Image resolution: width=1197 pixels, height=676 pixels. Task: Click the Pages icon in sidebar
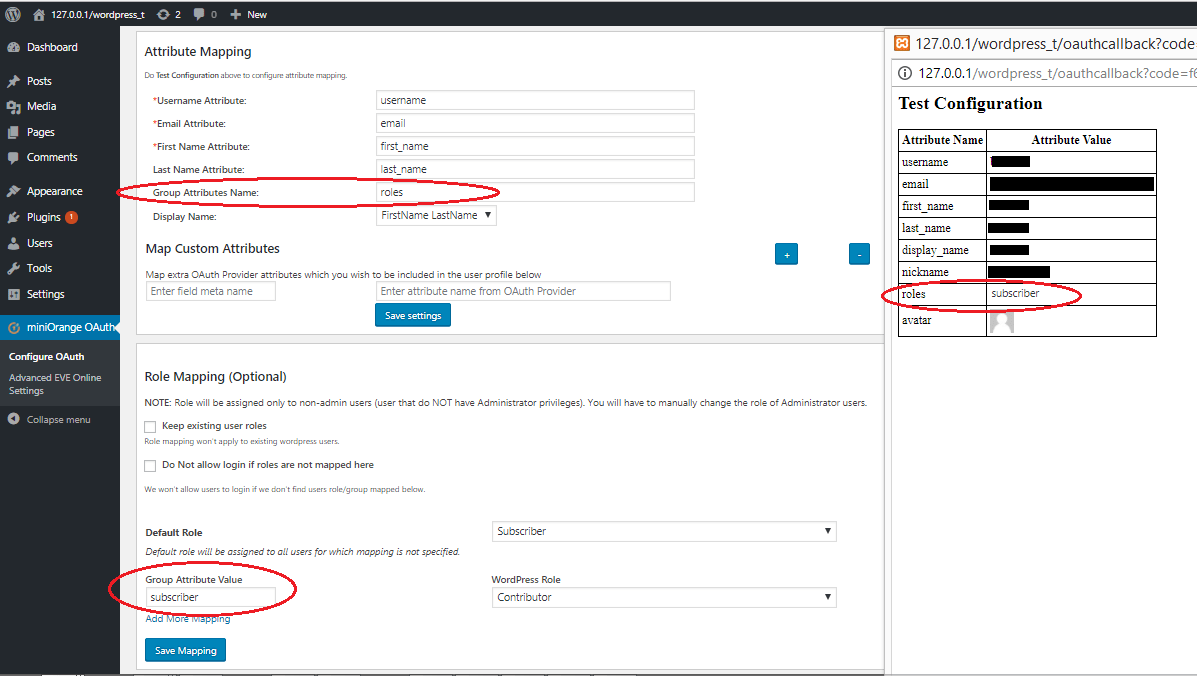pos(14,132)
